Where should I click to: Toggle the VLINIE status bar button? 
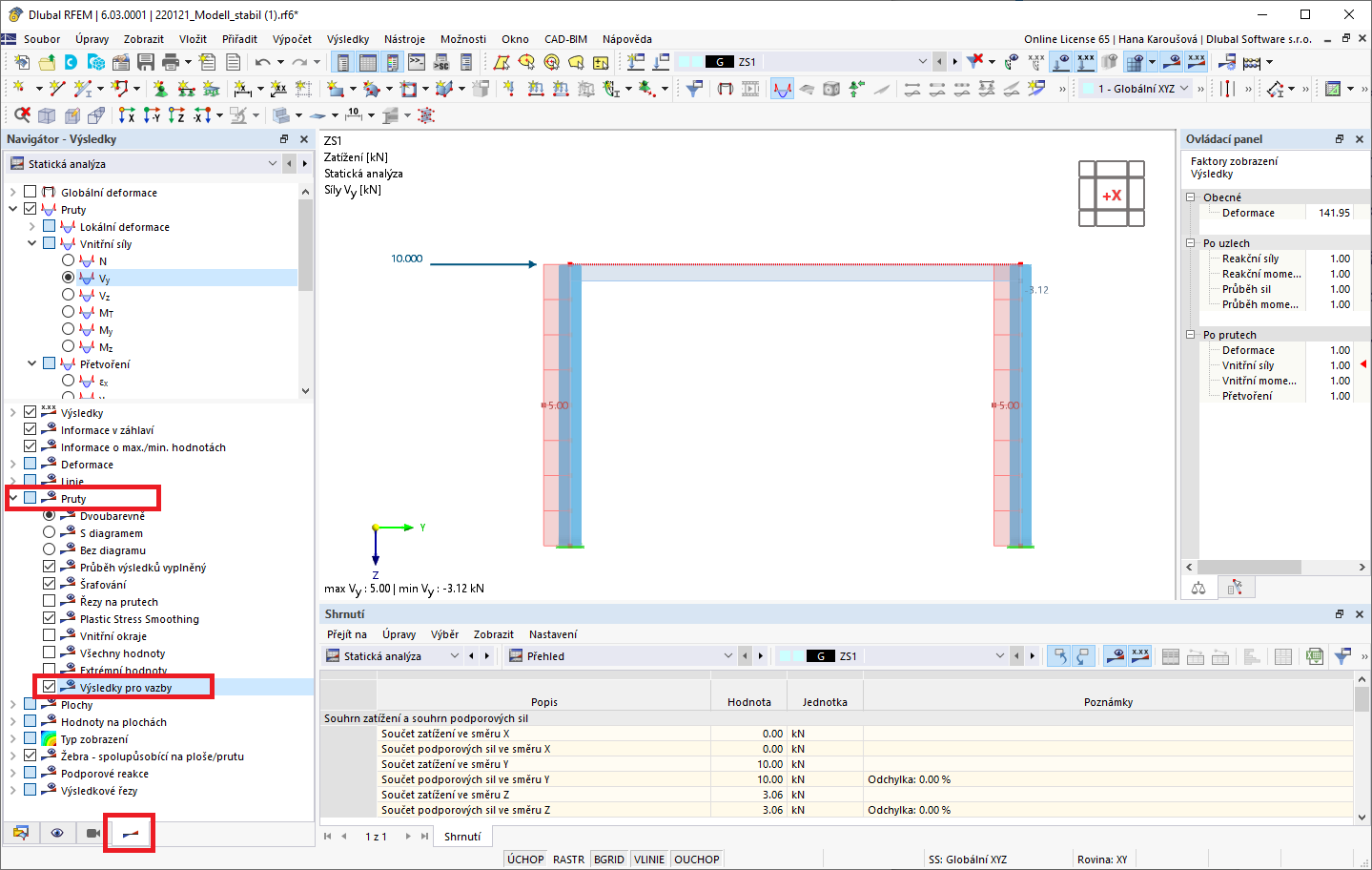click(x=649, y=860)
